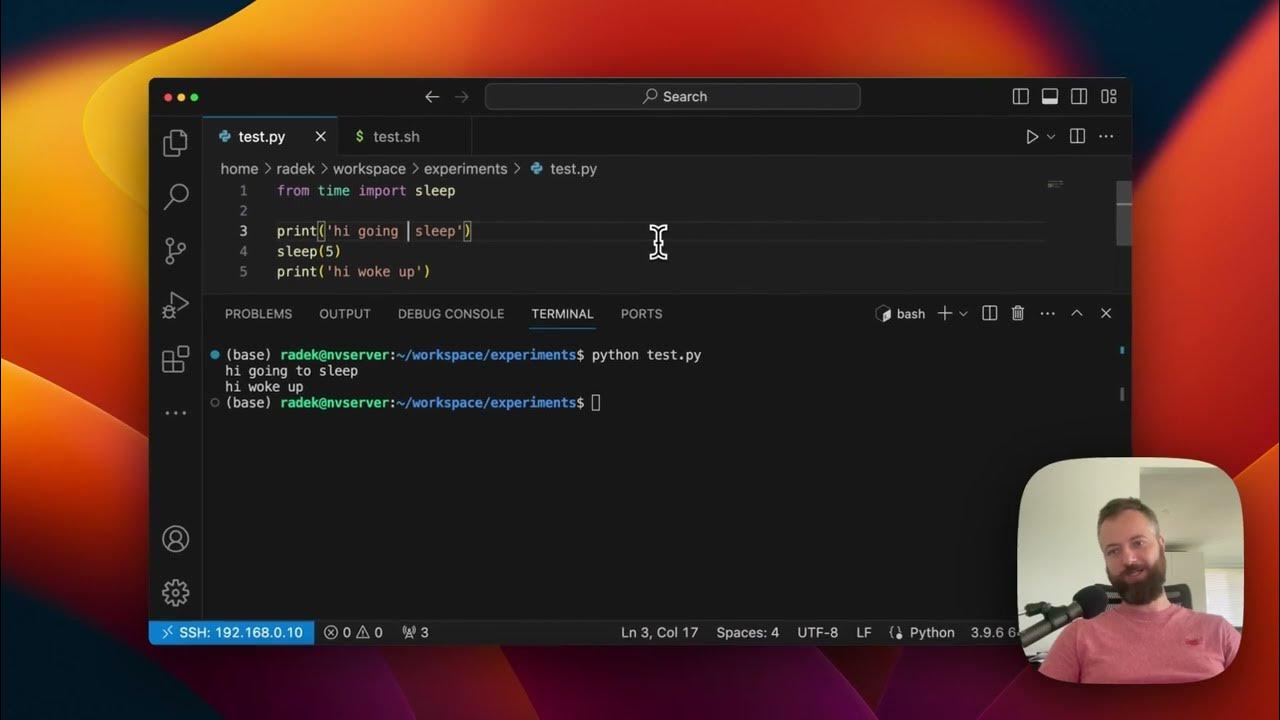Select the workspace breadcrumb
This screenshot has width=1280, height=720.
point(369,169)
